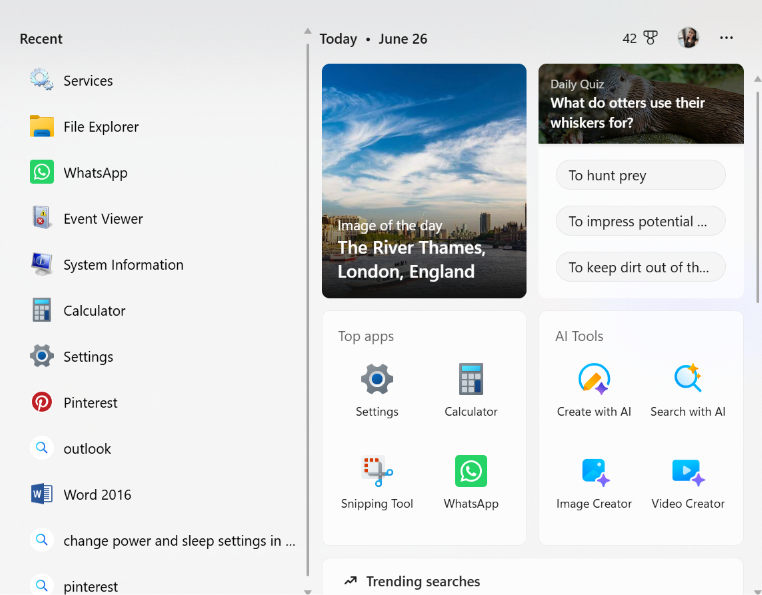Viewport: 762px width, 595px height.
Task: Click the Pinterest app label in Recent
Action: (90, 403)
